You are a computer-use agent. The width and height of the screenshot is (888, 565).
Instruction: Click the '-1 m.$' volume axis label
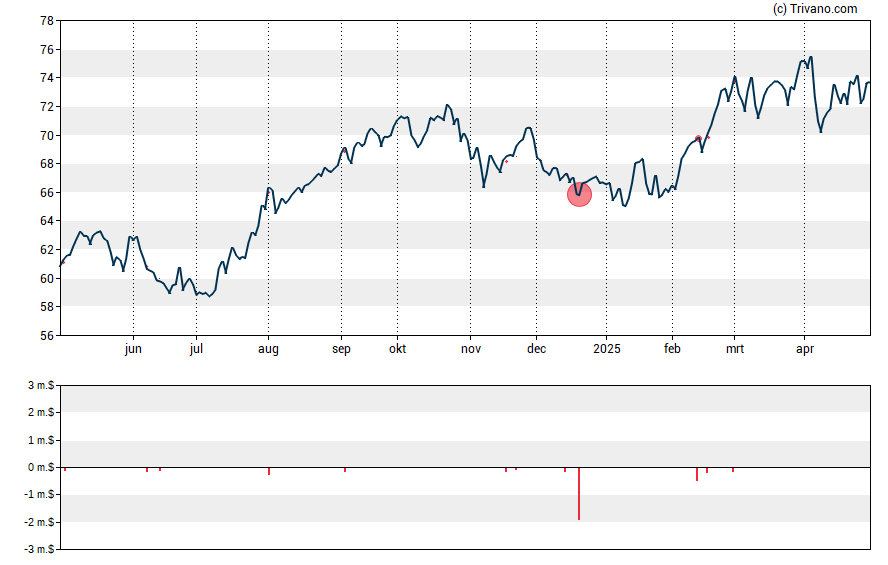[39, 495]
